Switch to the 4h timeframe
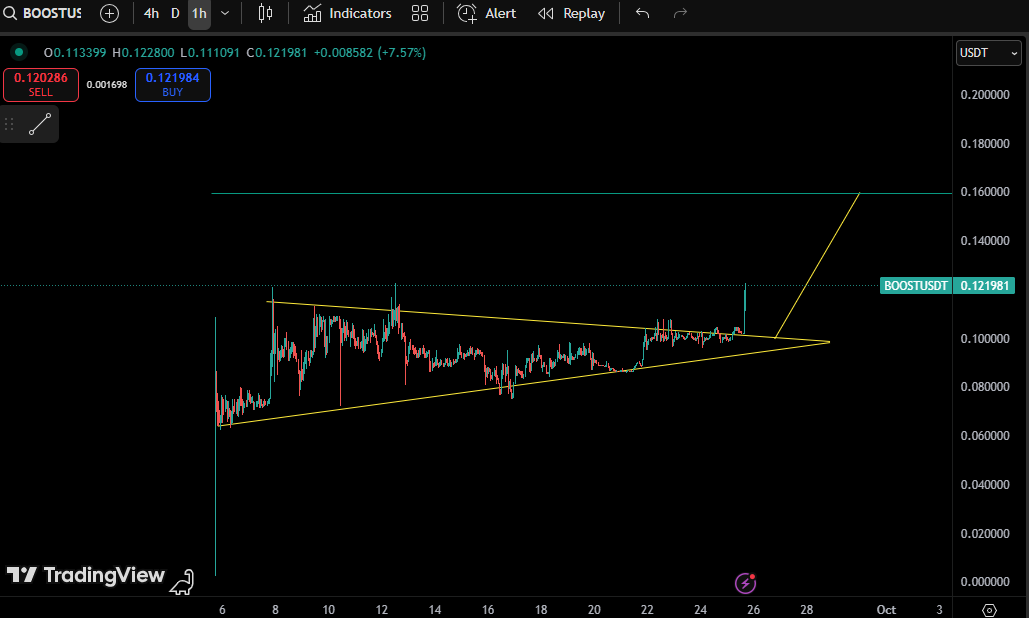The image size is (1029, 618). tap(151, 13)
